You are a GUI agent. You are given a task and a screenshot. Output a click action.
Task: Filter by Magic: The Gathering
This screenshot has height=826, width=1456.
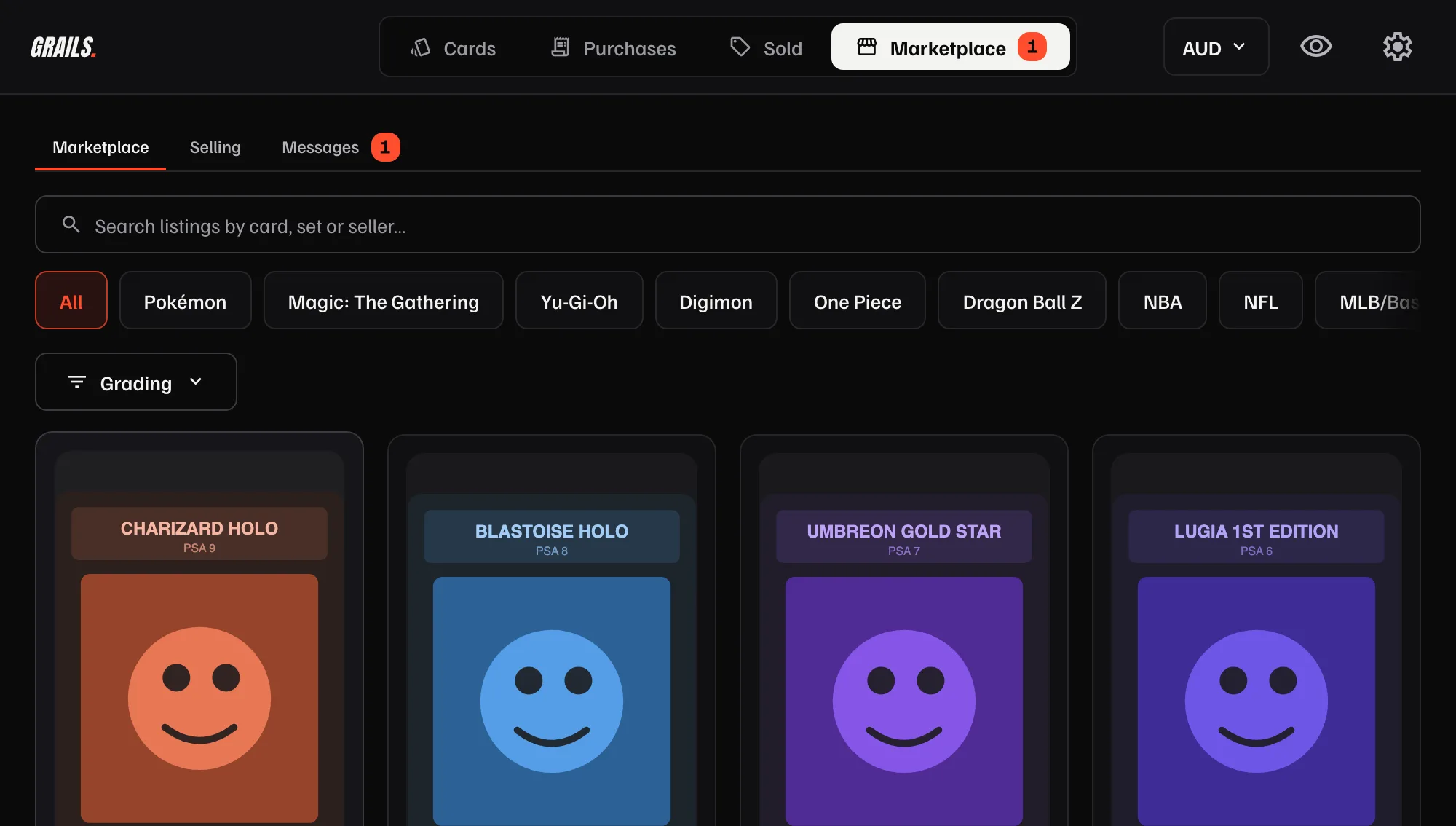coord(384,300)
